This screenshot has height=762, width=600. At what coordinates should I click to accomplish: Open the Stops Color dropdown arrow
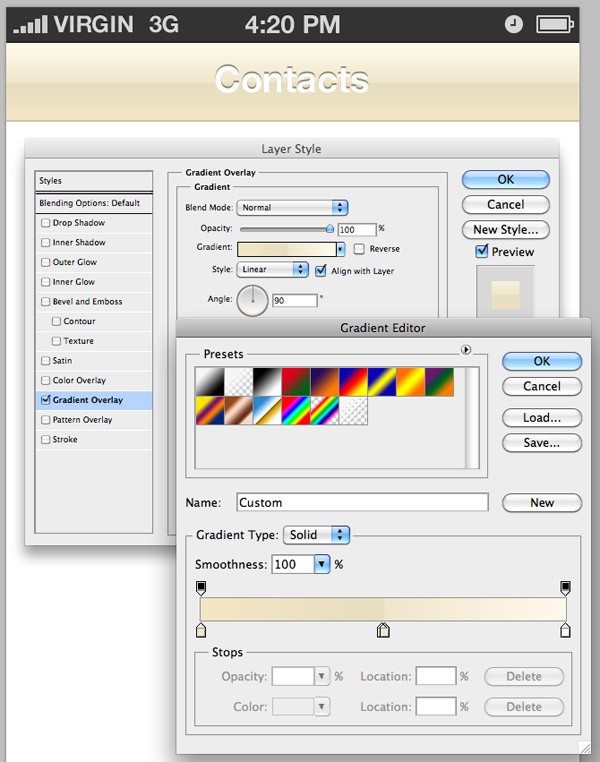(x=322, y=707)
